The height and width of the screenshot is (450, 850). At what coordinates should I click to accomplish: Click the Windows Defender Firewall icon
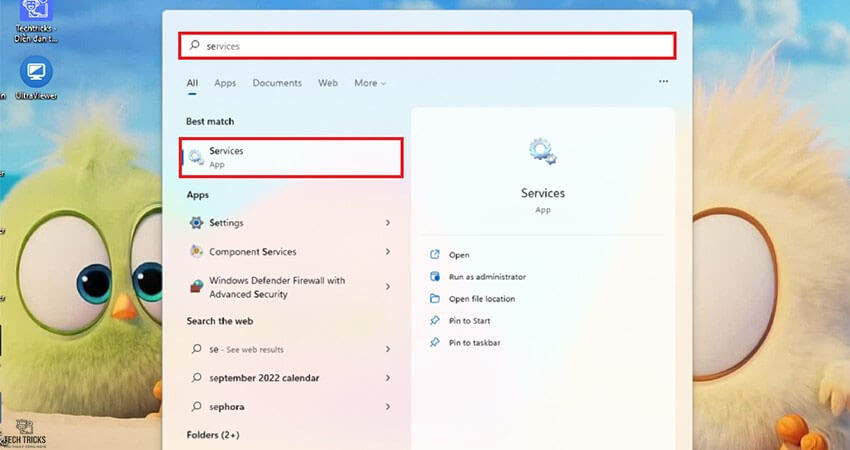pyautogui.click(x=196, y=286)
